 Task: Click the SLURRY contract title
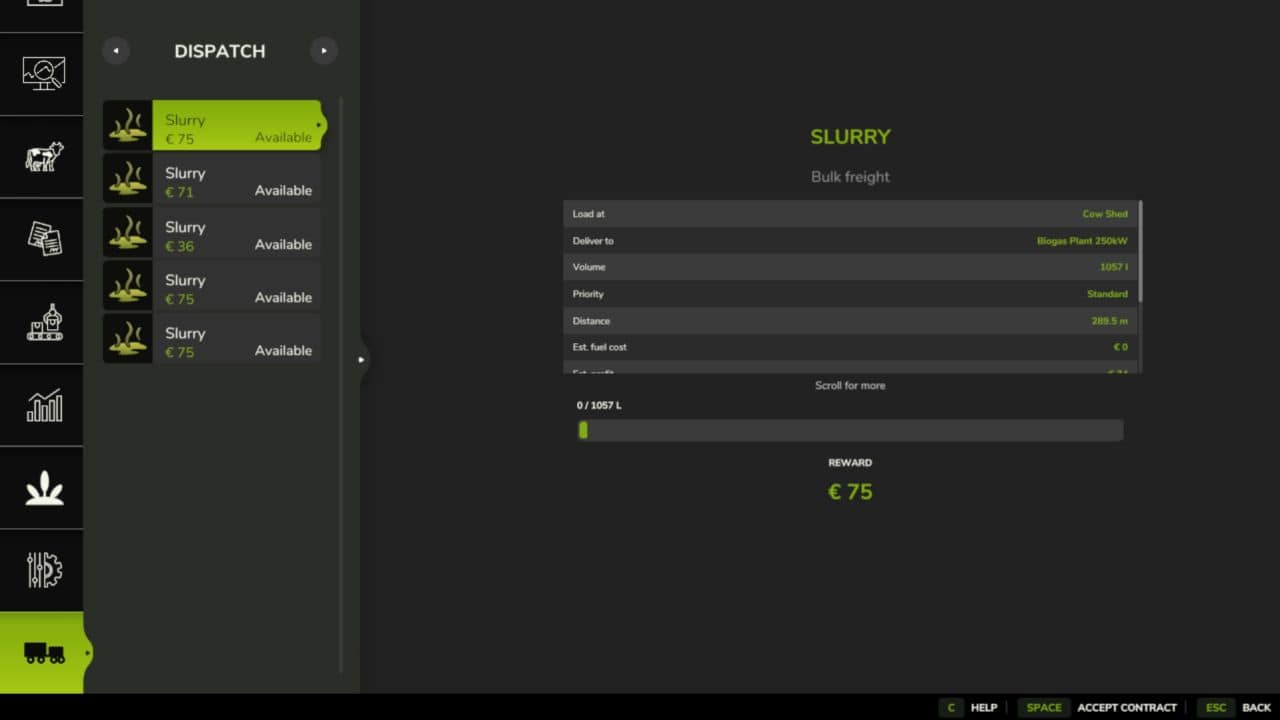coord(850,137)
